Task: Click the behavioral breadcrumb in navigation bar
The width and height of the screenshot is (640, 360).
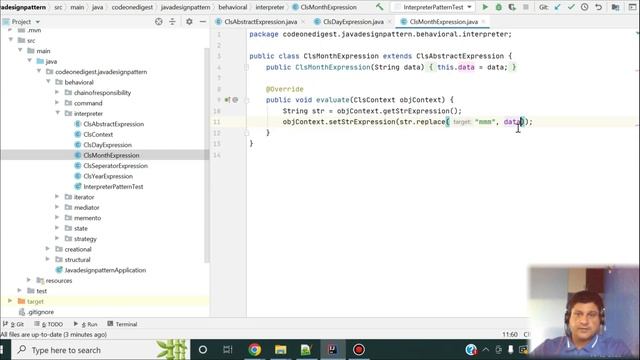Action: click(x=233, y=7)
